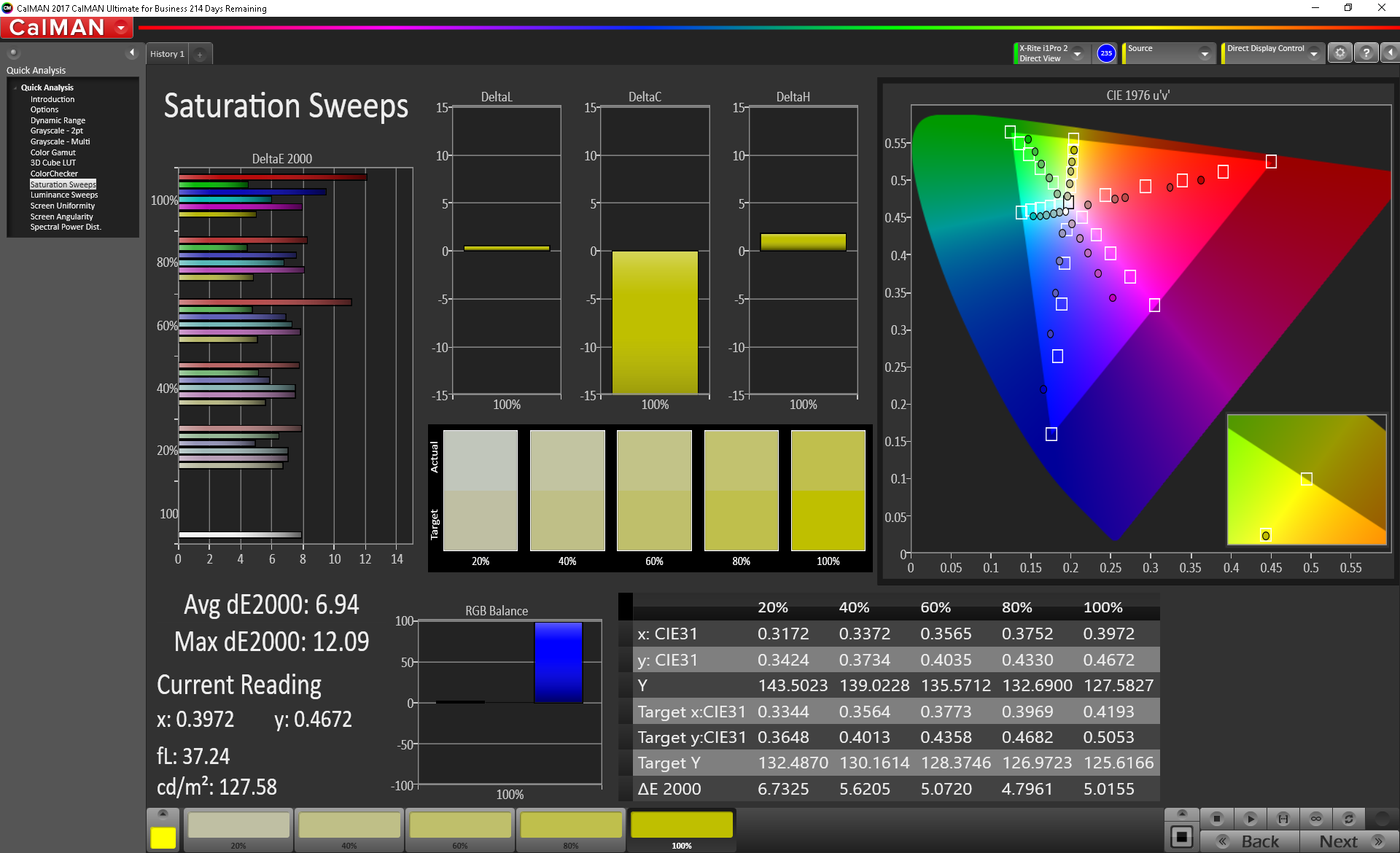Add a new history tab with plus
This screenshot has width=1400, height=853.
200,55
